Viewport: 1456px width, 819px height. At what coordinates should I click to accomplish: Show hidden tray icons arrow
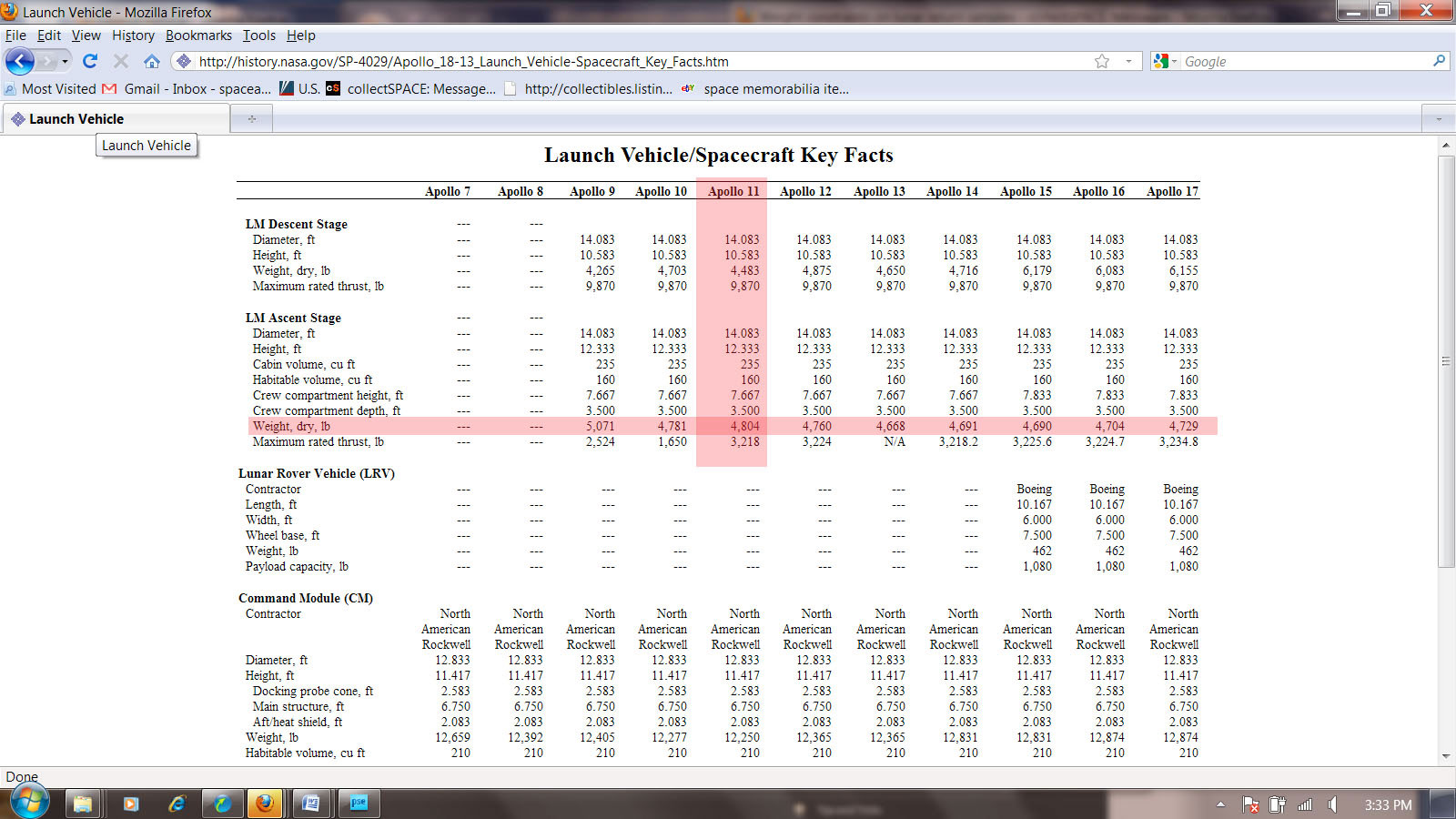(x=1220, y=804)
